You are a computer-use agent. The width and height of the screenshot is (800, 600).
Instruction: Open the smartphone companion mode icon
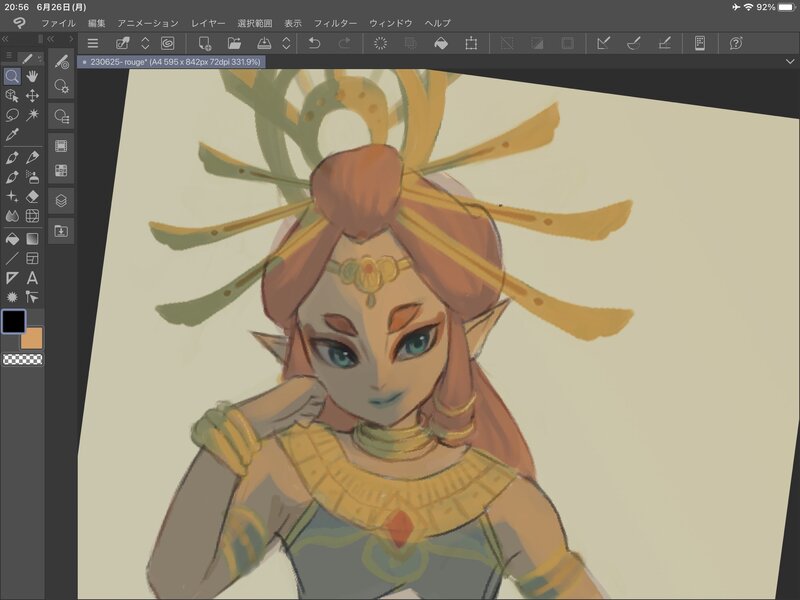[x=700, y=43]
